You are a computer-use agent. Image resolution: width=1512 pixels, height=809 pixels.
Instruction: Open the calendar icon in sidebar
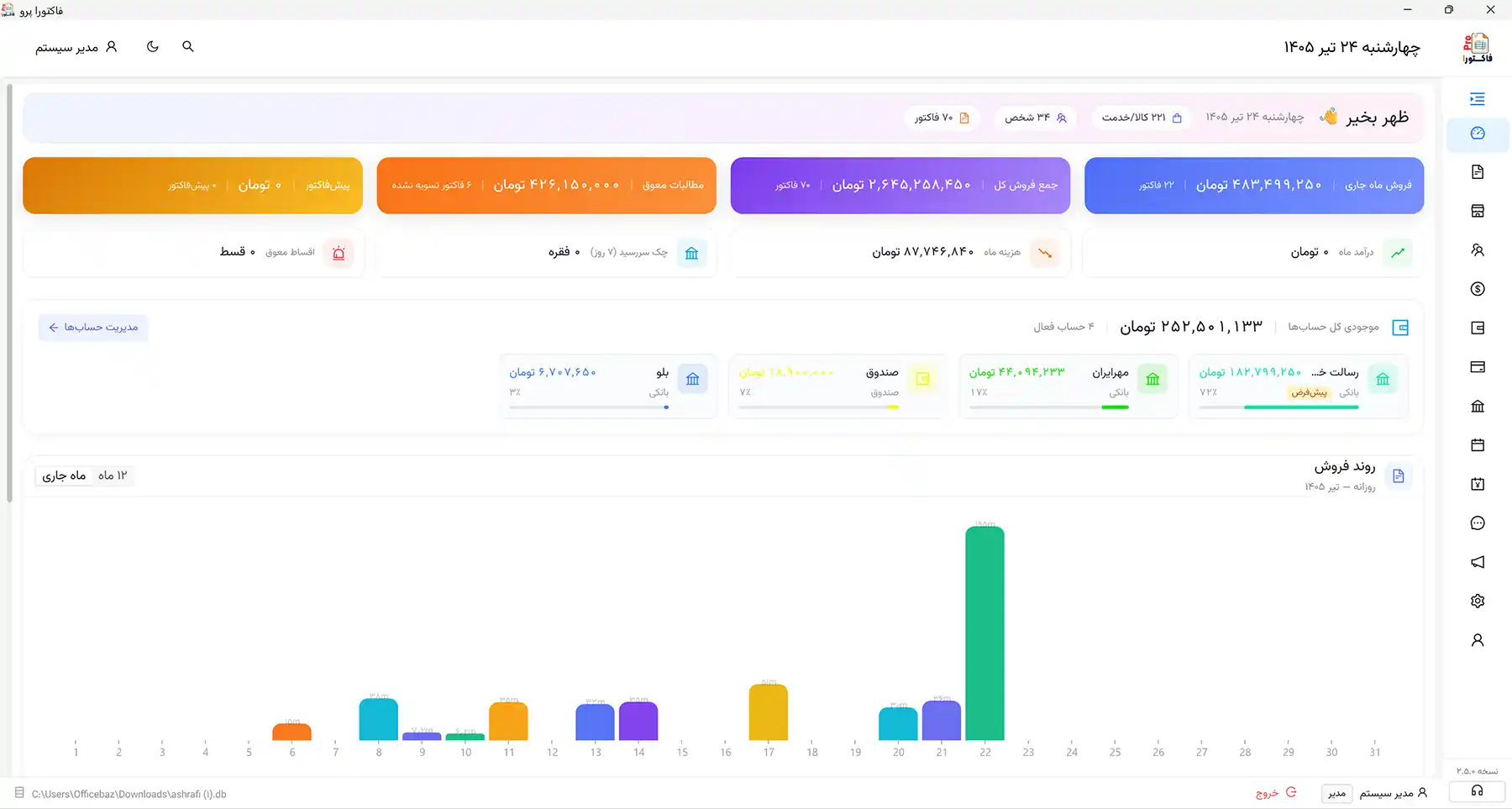pos(1478,445)
